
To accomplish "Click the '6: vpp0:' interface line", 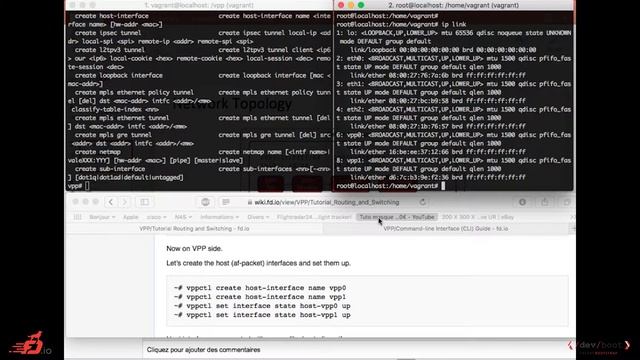I will [454, 135].
